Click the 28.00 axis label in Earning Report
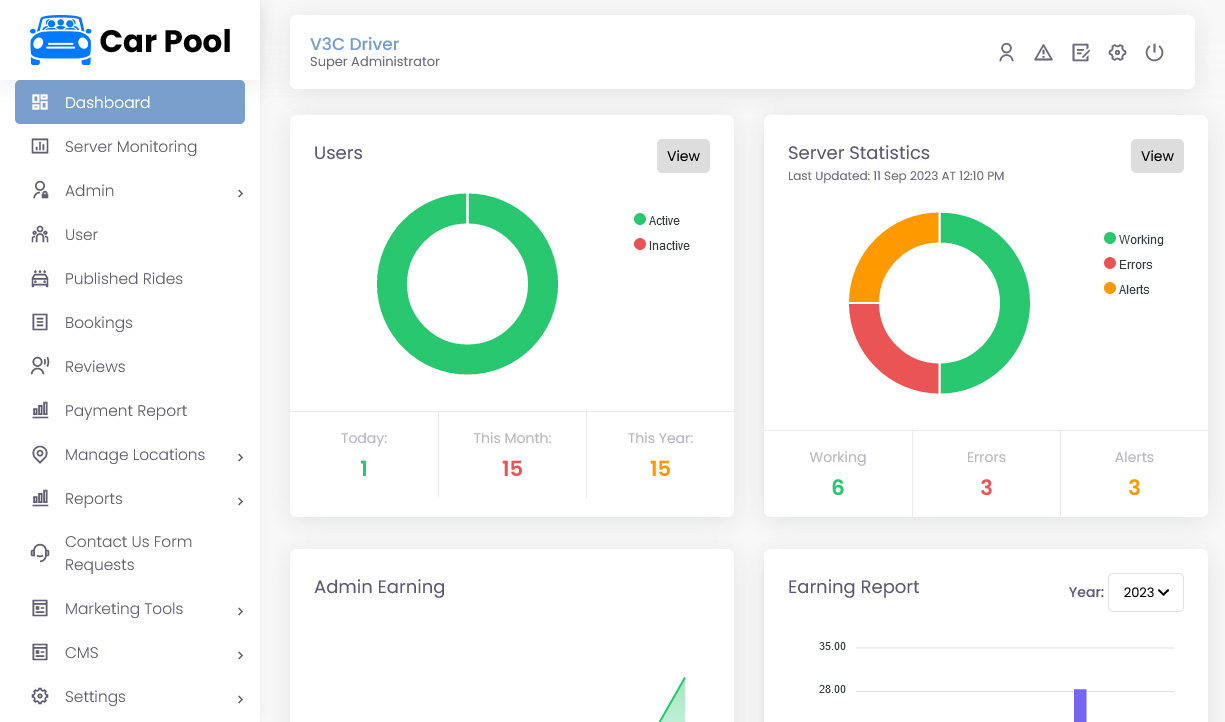 point(832,690)
